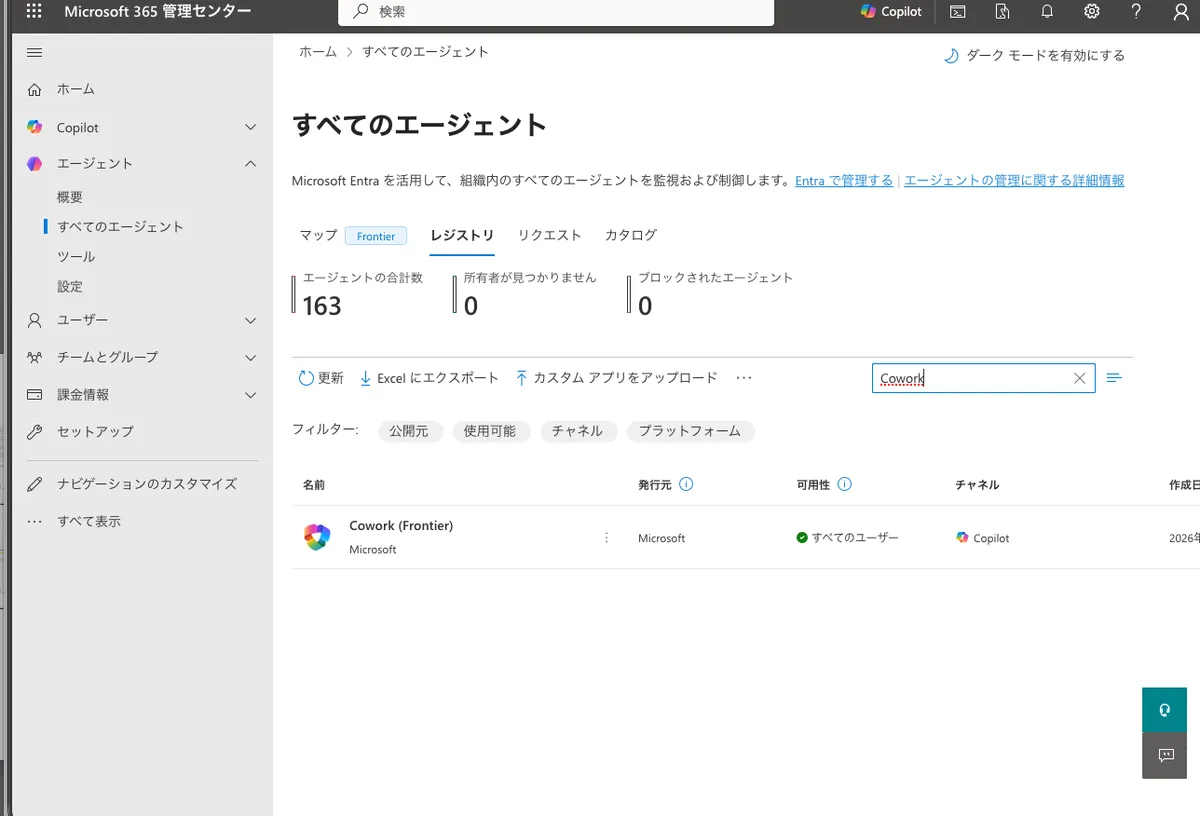The width and height of the screenshot is (1200, 816).
Task: Expand the ユーザー navigation section
Action: (x=250, y=320)
